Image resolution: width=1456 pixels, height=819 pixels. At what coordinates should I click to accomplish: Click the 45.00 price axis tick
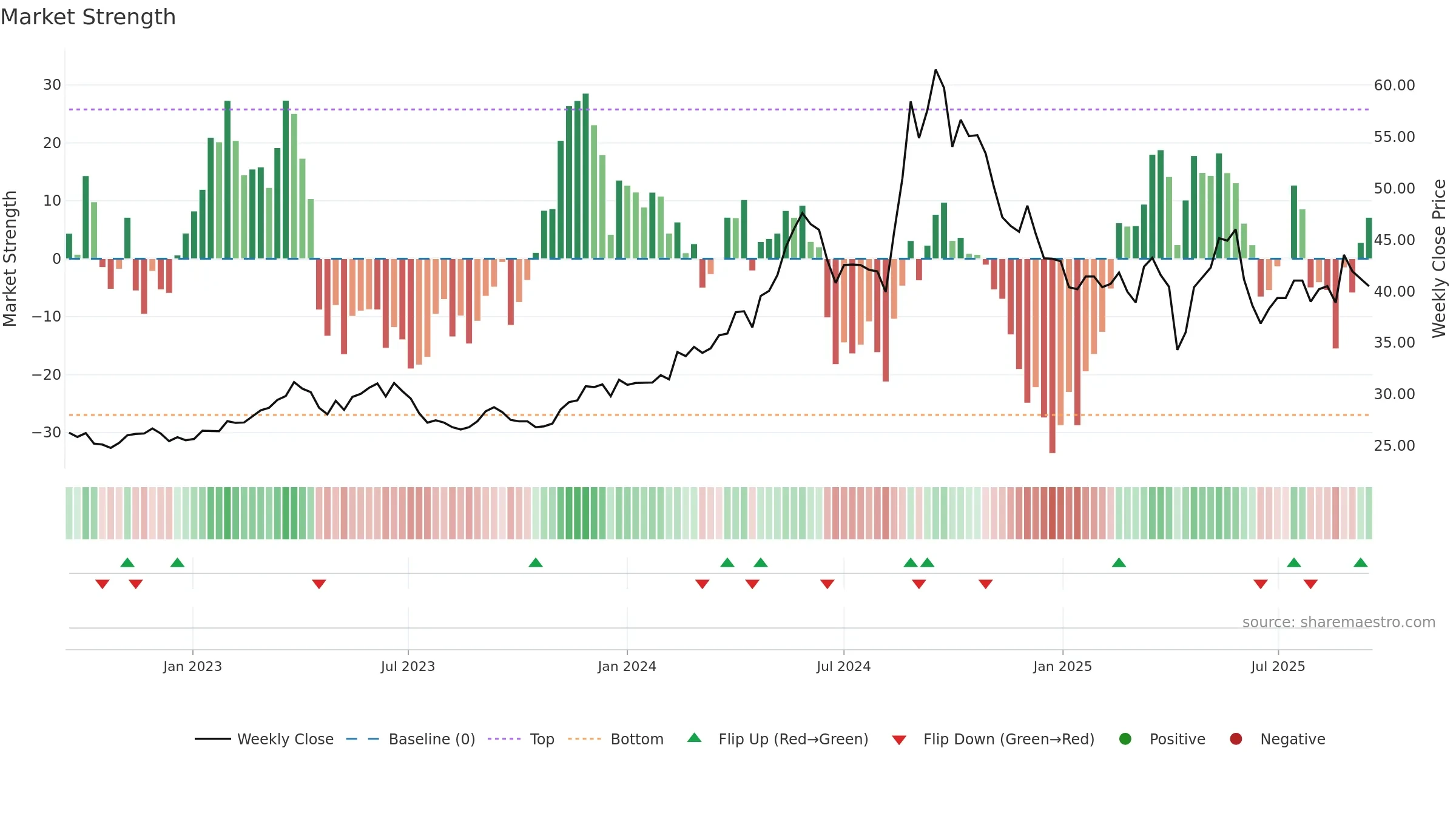1394,240
